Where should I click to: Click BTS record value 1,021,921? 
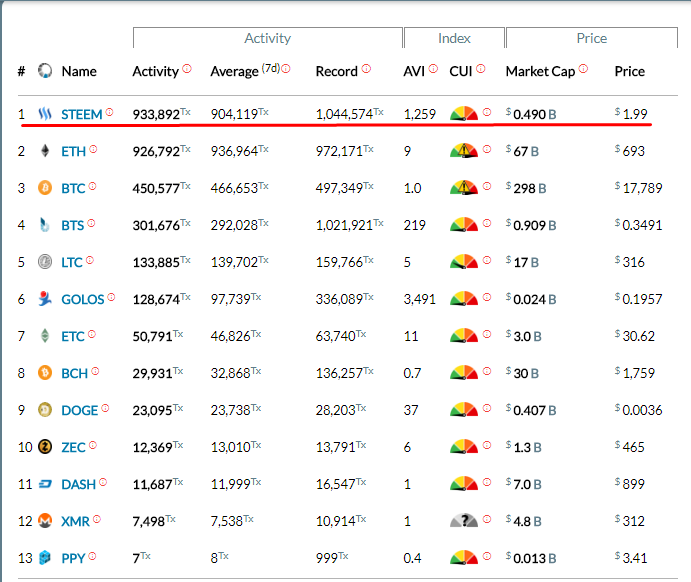click(349, 225)
